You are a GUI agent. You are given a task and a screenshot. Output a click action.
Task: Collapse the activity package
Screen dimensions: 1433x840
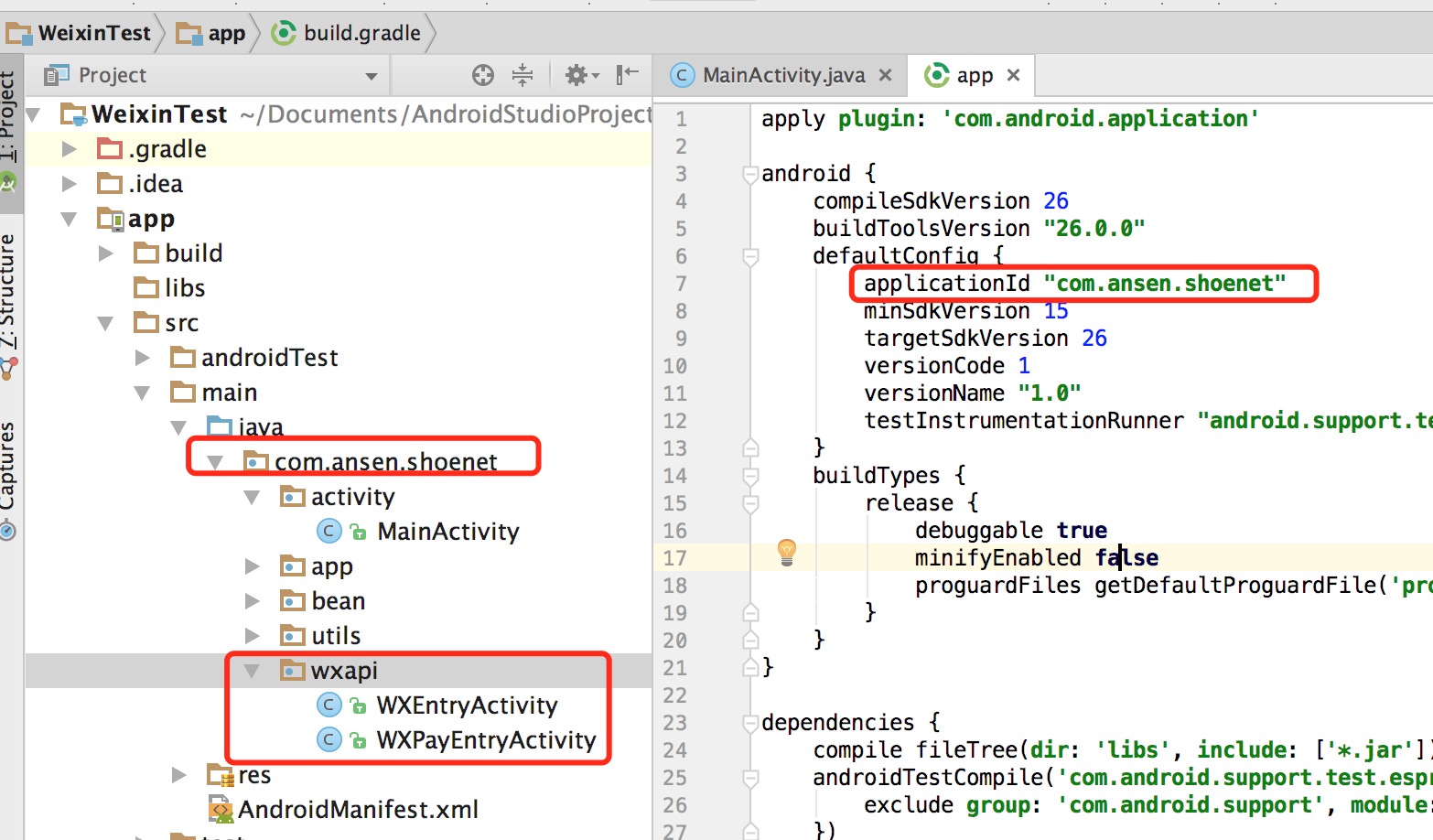point(253,497)
